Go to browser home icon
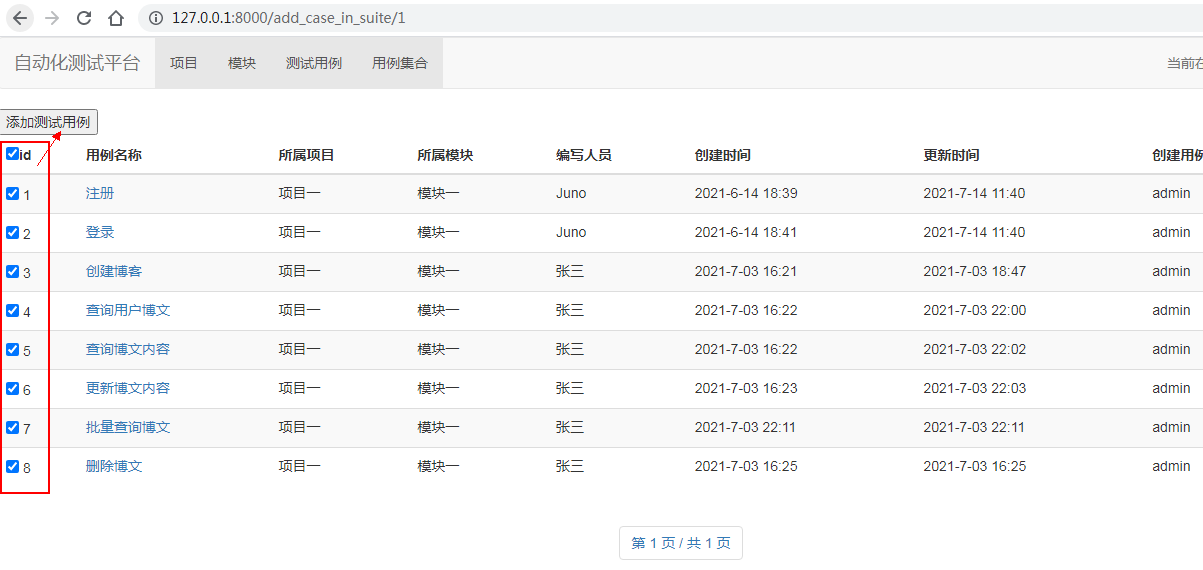This screenshot has width=1203, height=570. tap(116, 18)
